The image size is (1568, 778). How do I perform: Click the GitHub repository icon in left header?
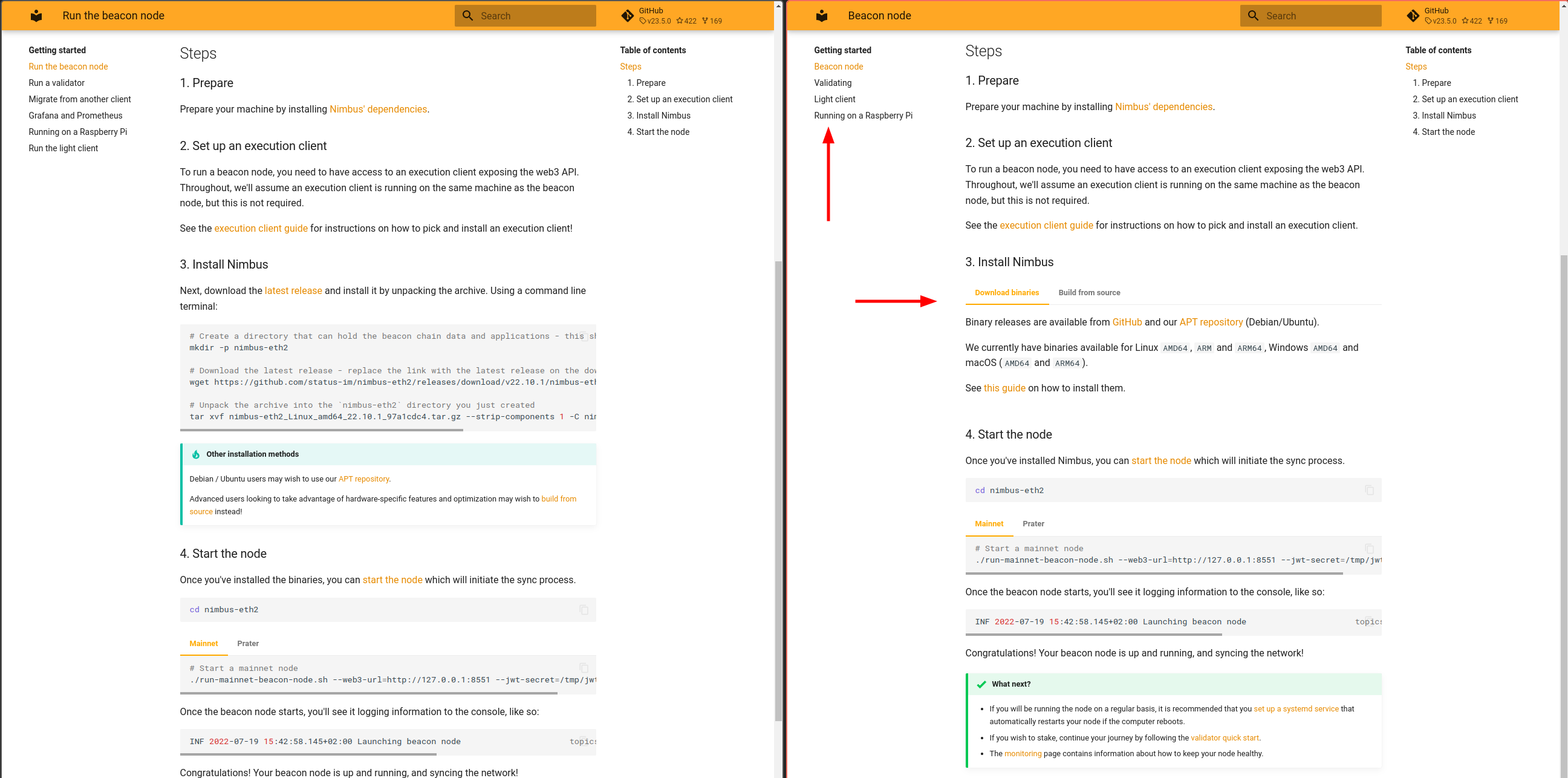click(x=628, y=16)
